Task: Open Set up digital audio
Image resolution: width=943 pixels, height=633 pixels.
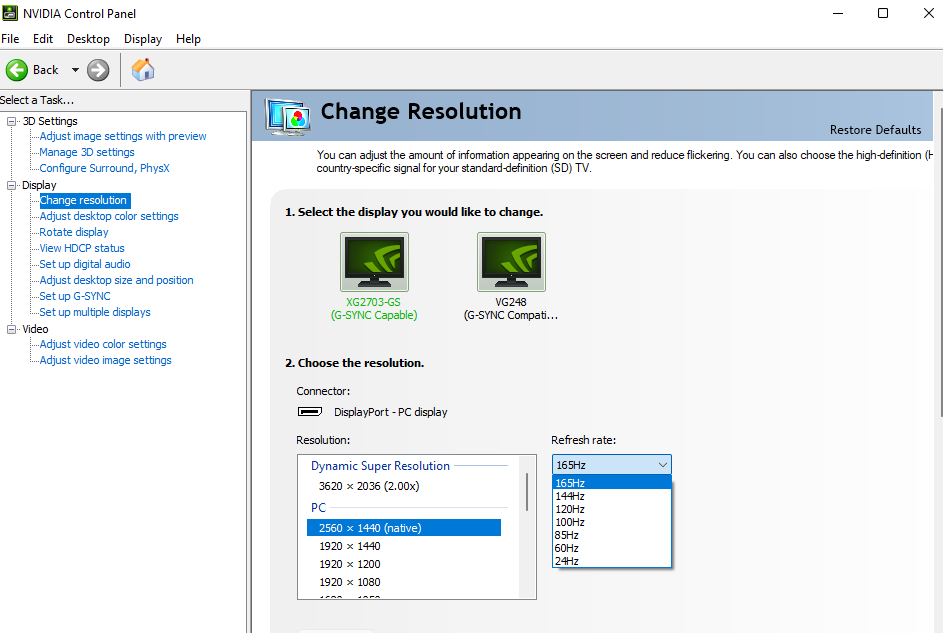Action: click(x=85, y=264)
